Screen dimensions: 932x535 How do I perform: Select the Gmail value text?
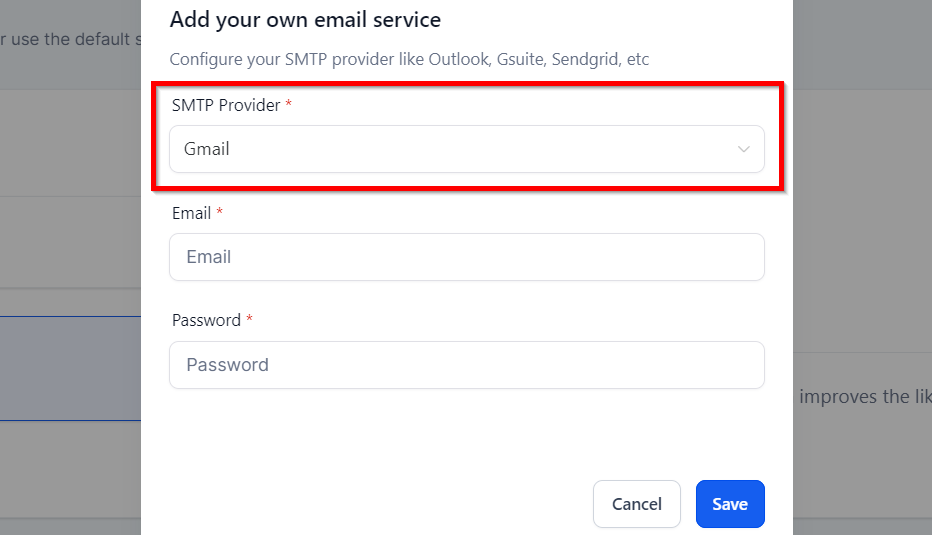[207, 149]
